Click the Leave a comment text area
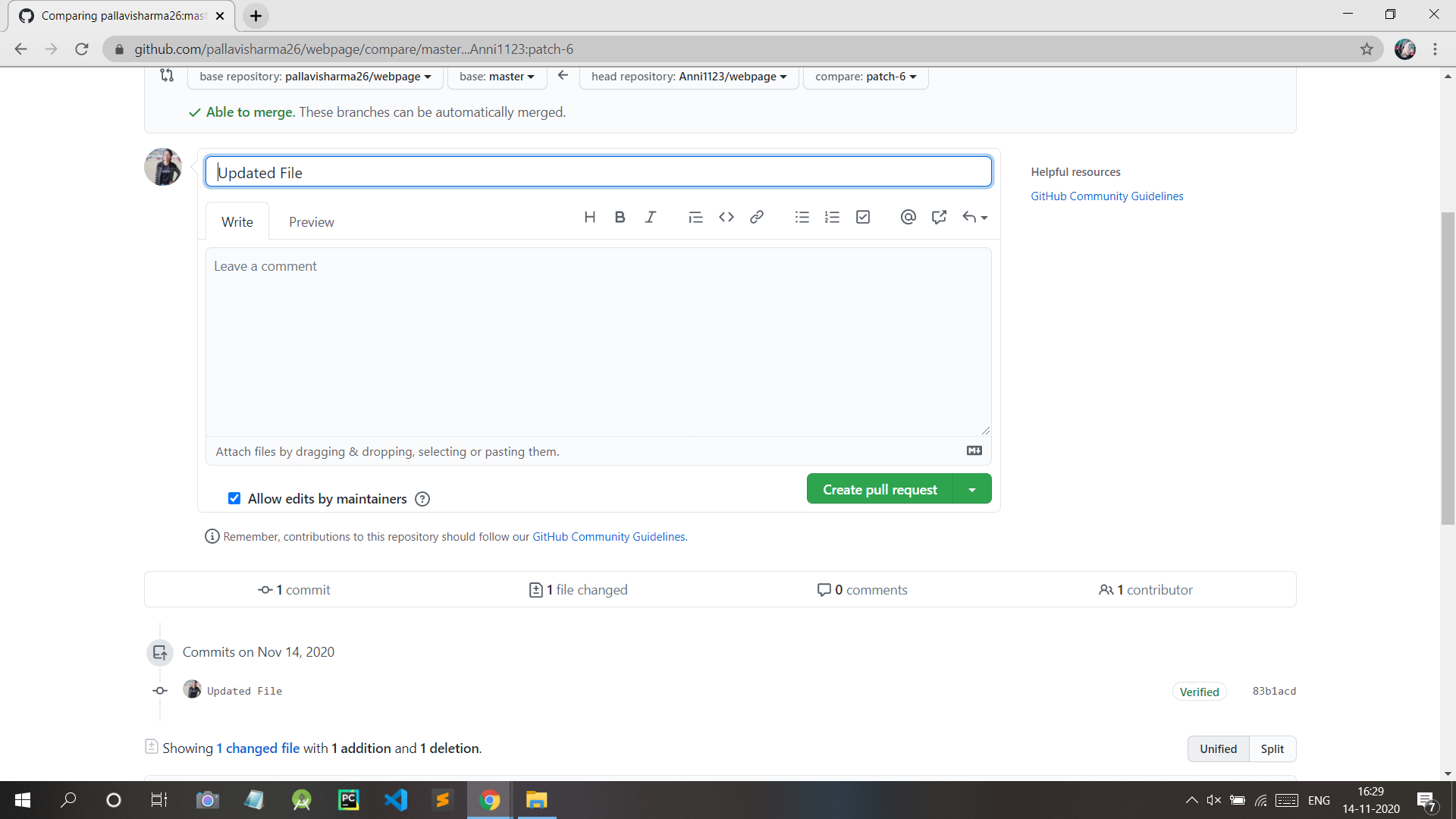Viewport: 1456px width, 819px height. [x=598, y=342]
